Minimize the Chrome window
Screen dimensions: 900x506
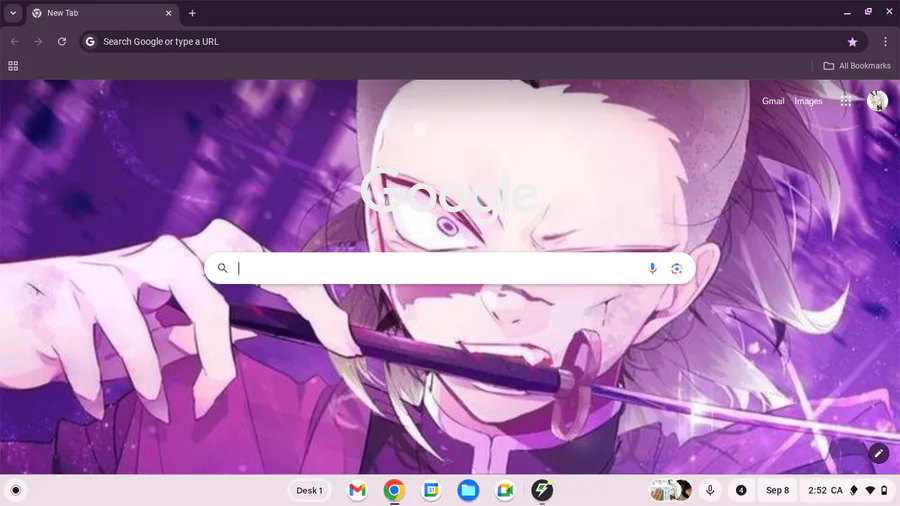[x=847, y=12]
